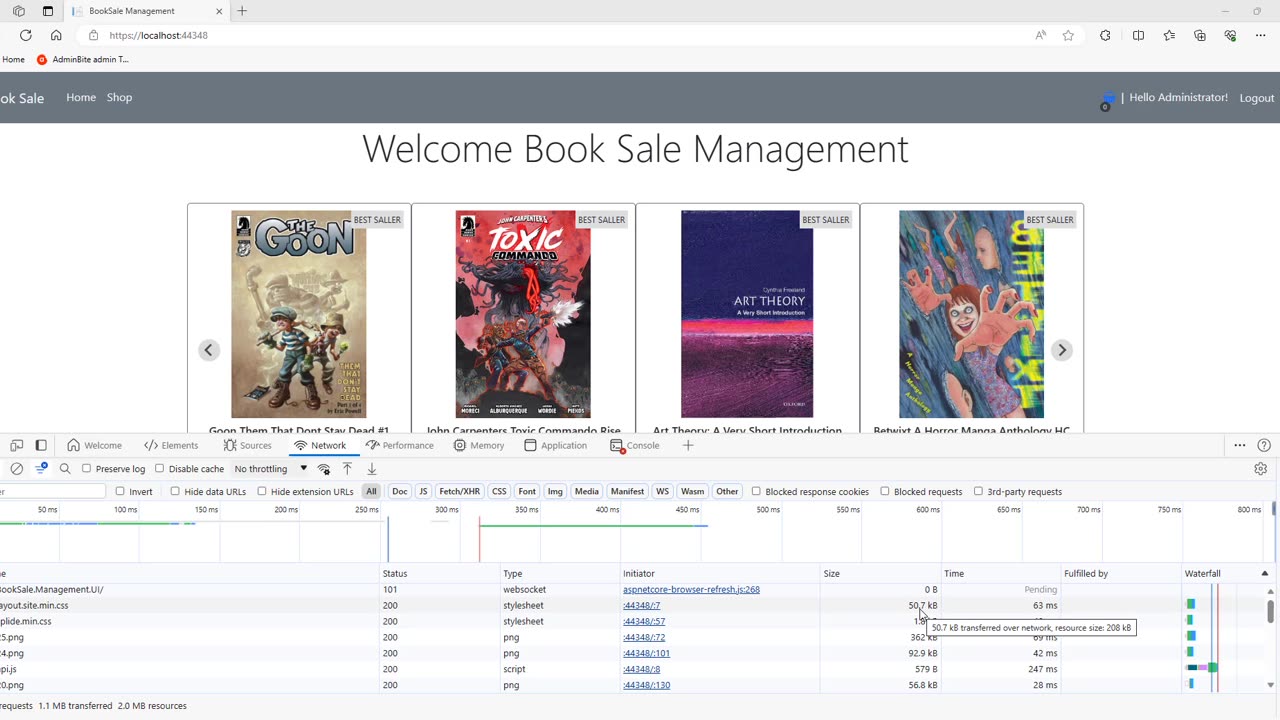Enable Disable cache checkbox
Viewport: 1280px width, 720px height.
pos(159,469)
